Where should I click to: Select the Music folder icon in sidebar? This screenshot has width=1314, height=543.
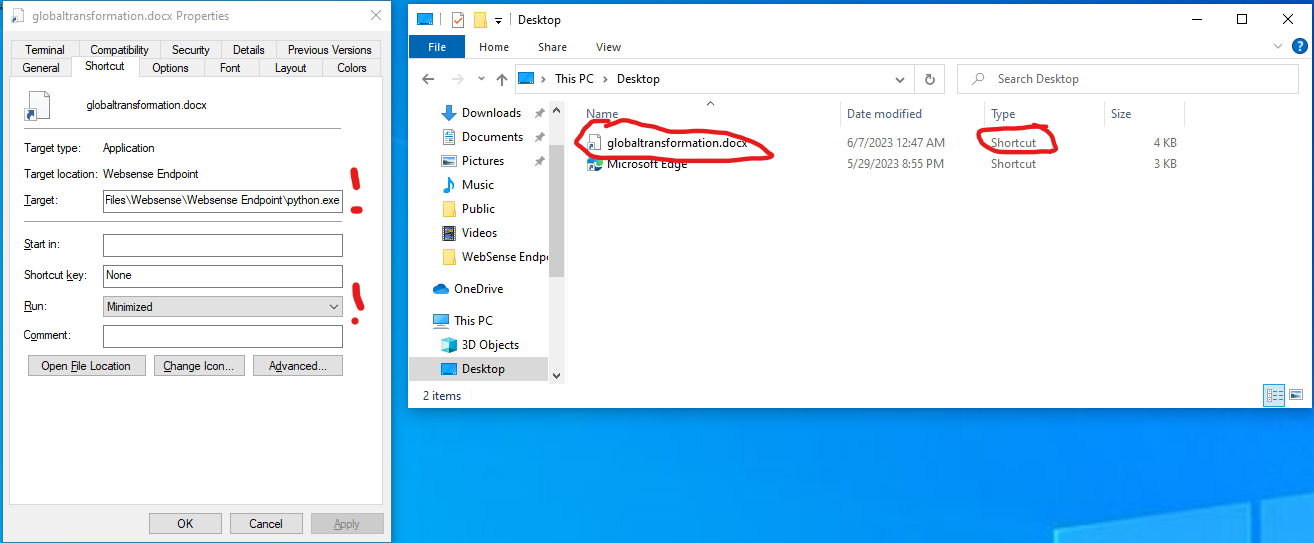(x=449, y=185)
